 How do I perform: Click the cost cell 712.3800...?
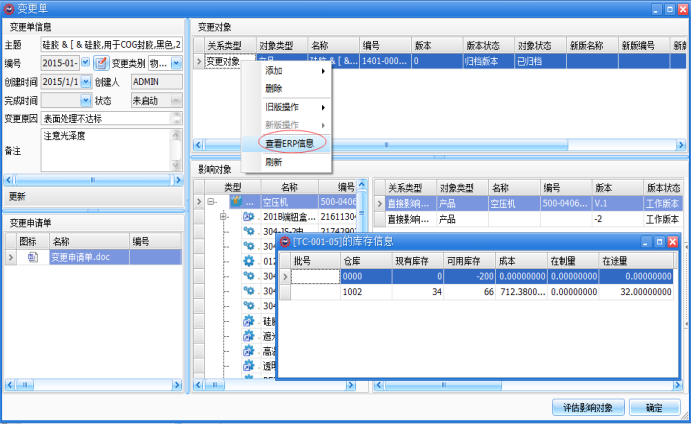pyautogui.click(x=521, y=292)
